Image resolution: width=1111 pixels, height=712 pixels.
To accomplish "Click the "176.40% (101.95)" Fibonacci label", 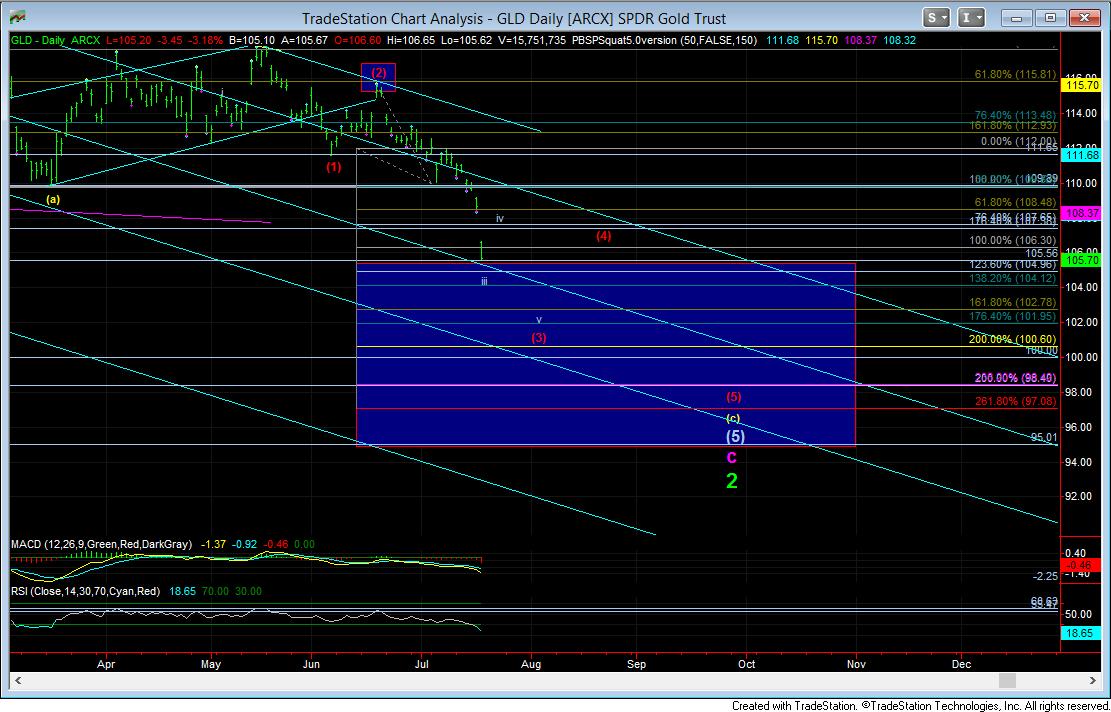I will (1013, 316).
